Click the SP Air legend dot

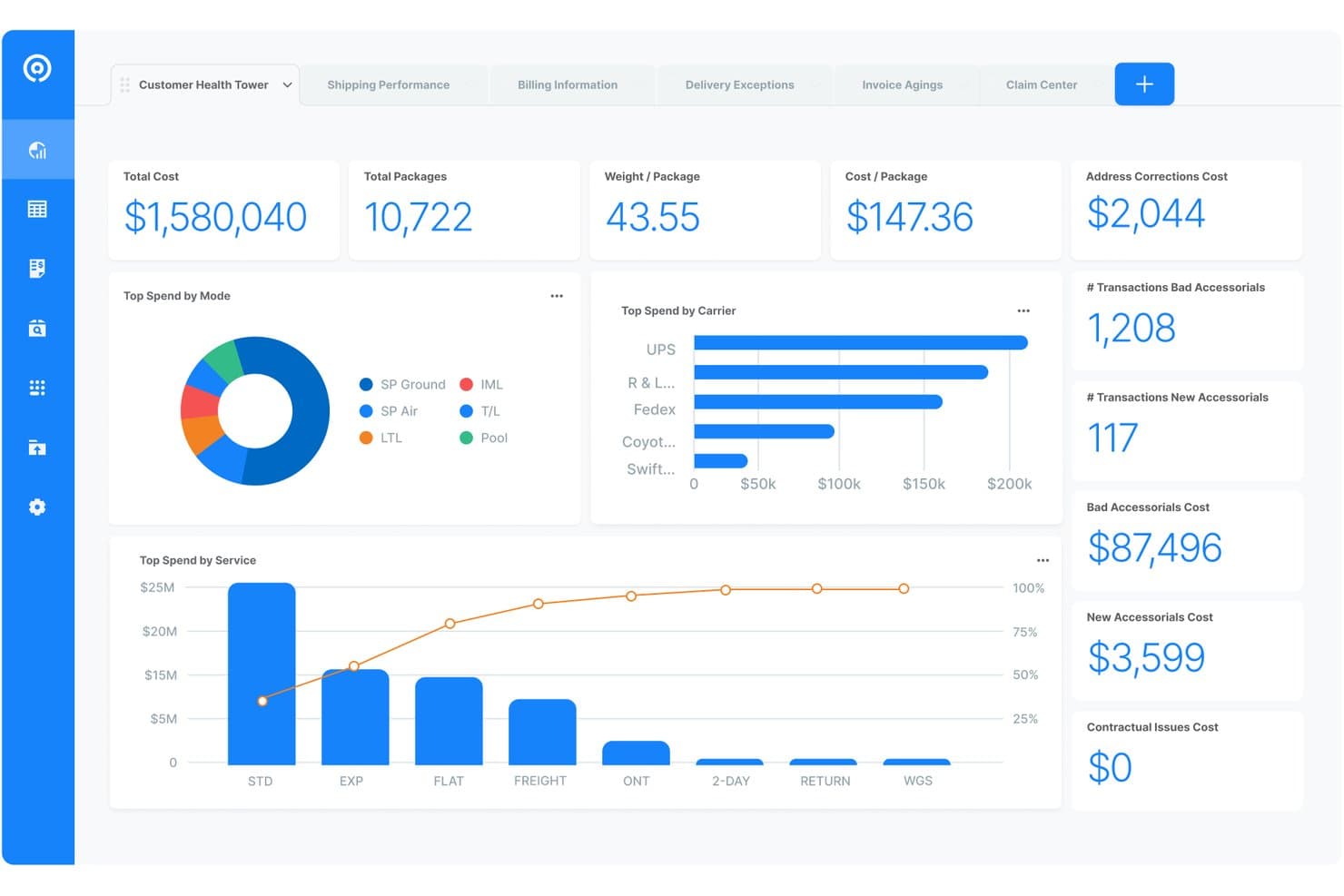366,411
